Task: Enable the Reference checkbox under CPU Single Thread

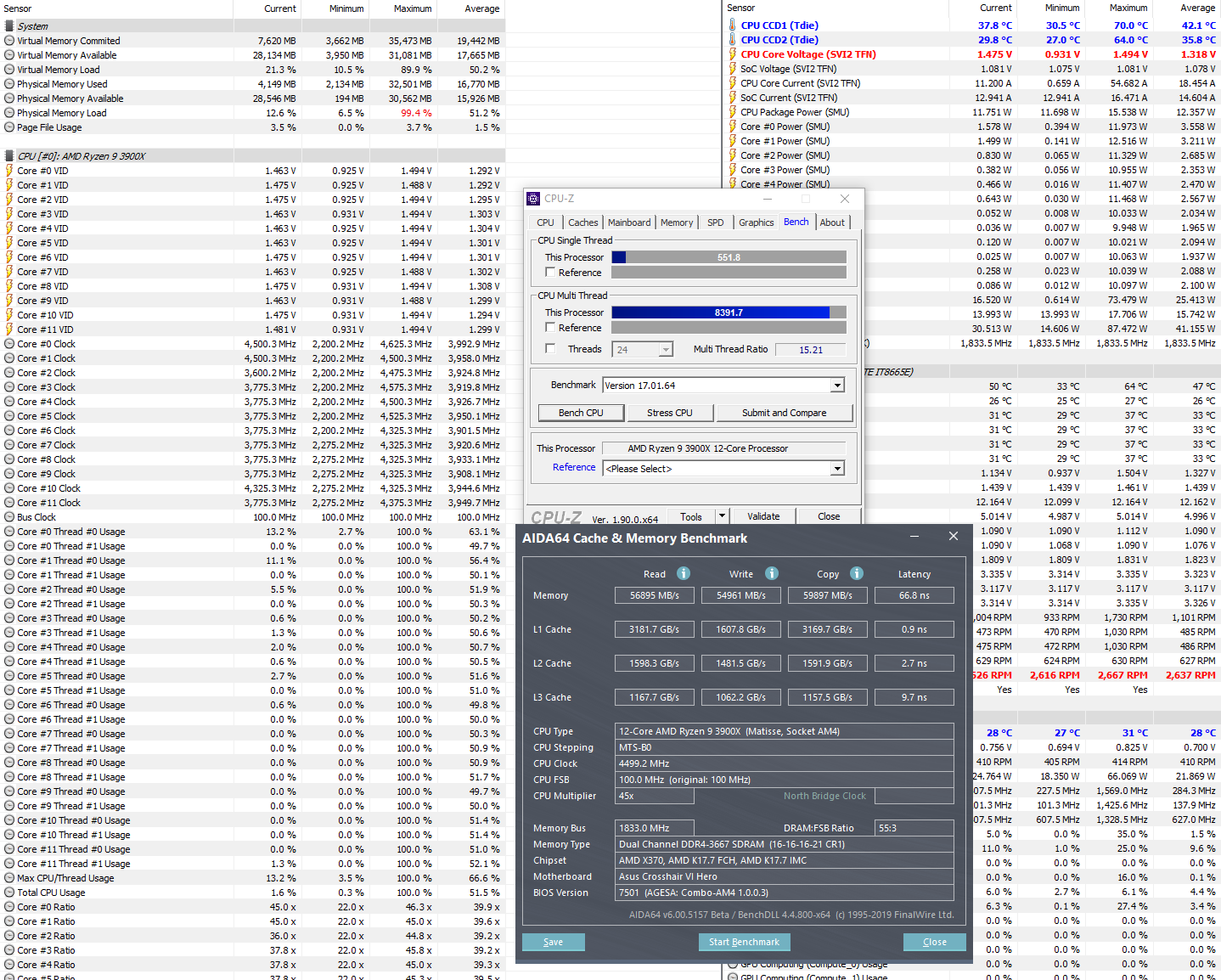Action: click(x=550, y=273)
